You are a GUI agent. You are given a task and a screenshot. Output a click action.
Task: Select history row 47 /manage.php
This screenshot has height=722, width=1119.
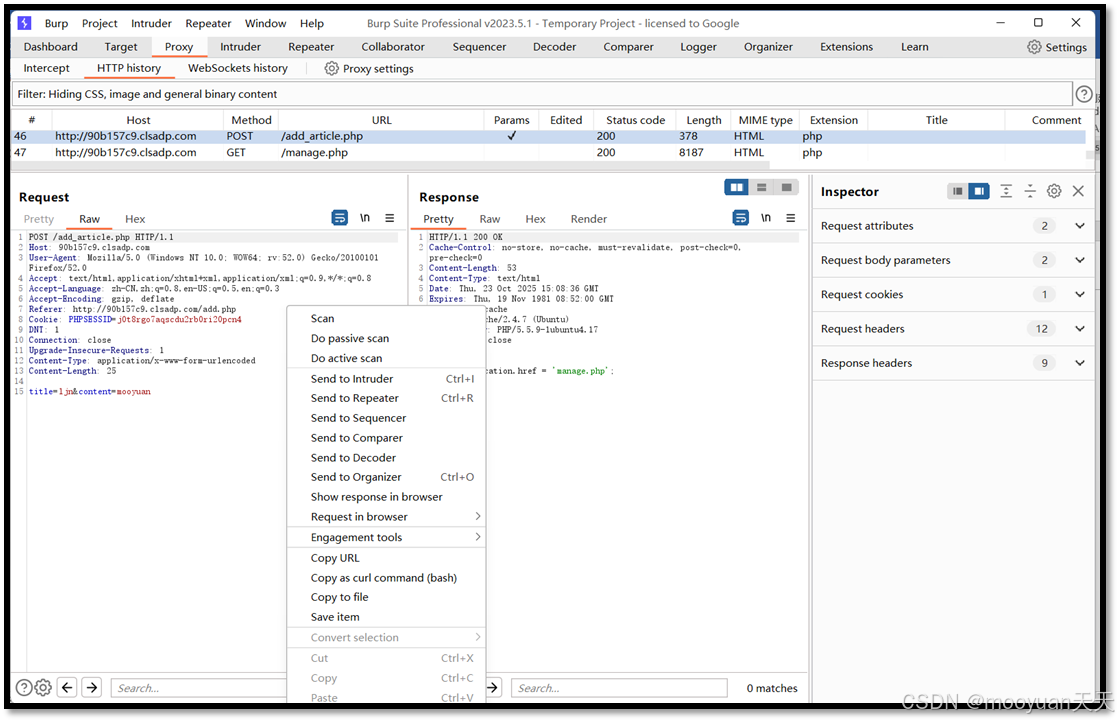(549, 153)
